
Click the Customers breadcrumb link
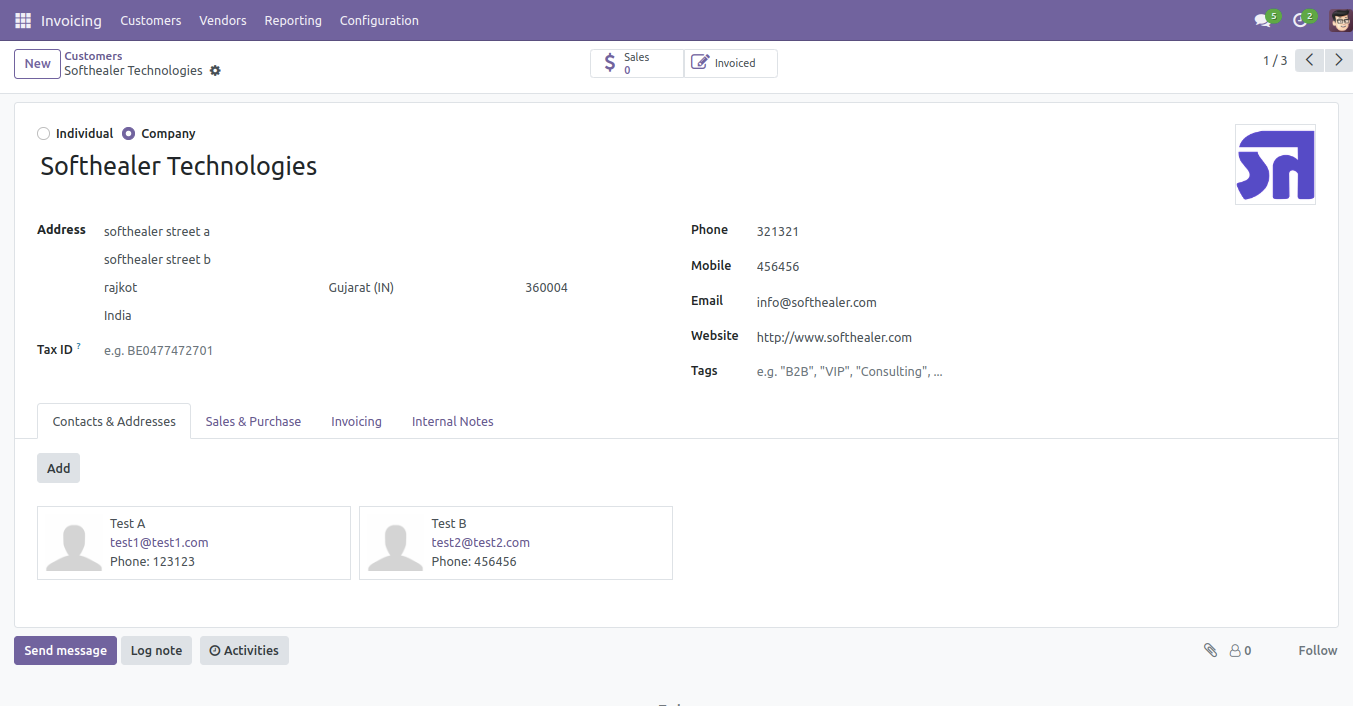coord(93,56)
